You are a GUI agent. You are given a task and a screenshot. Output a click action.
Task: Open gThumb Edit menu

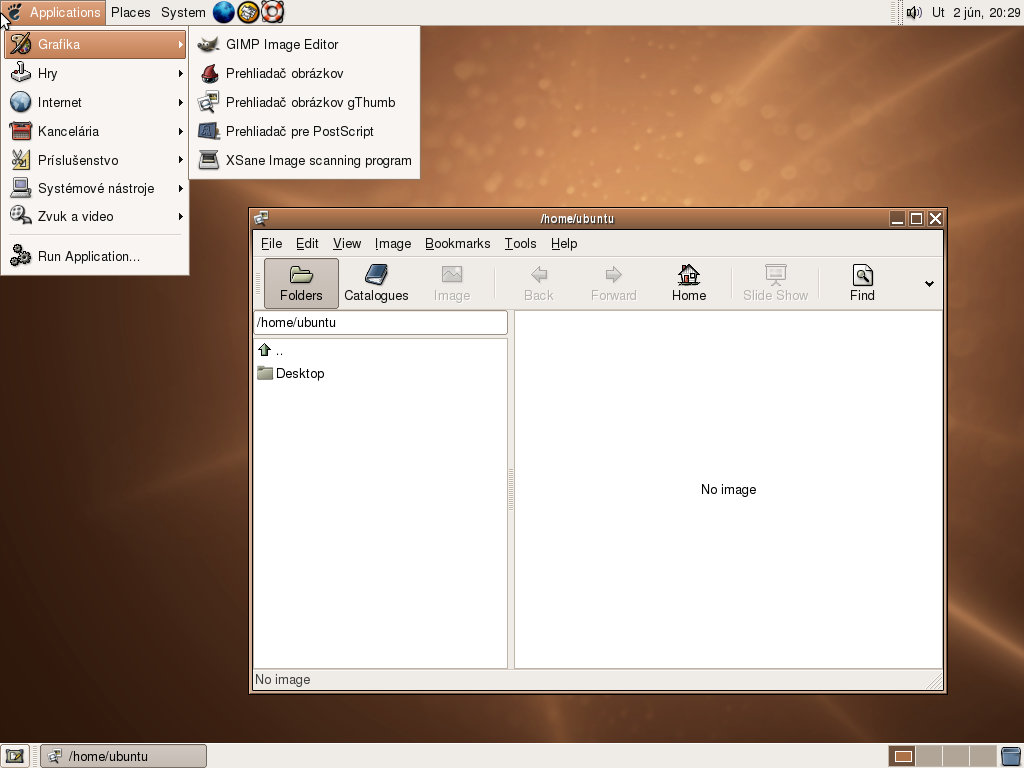(307, 244)
